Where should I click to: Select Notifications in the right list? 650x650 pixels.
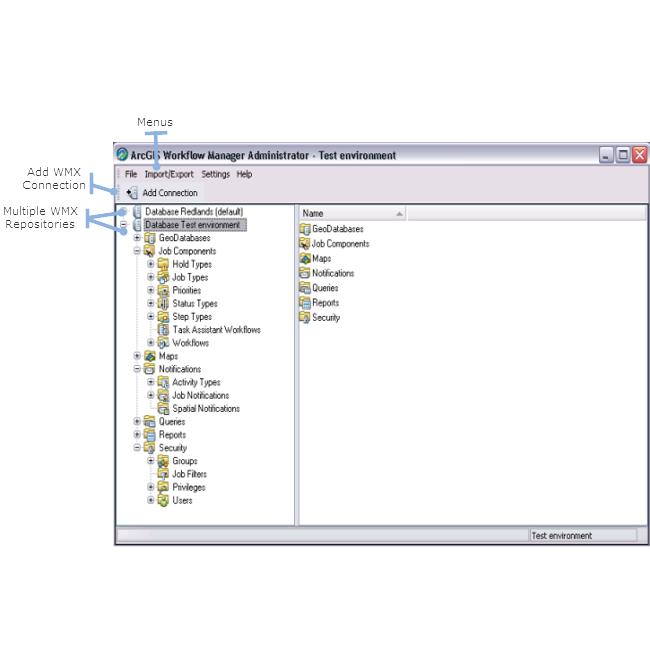click(x=333, y=273)
